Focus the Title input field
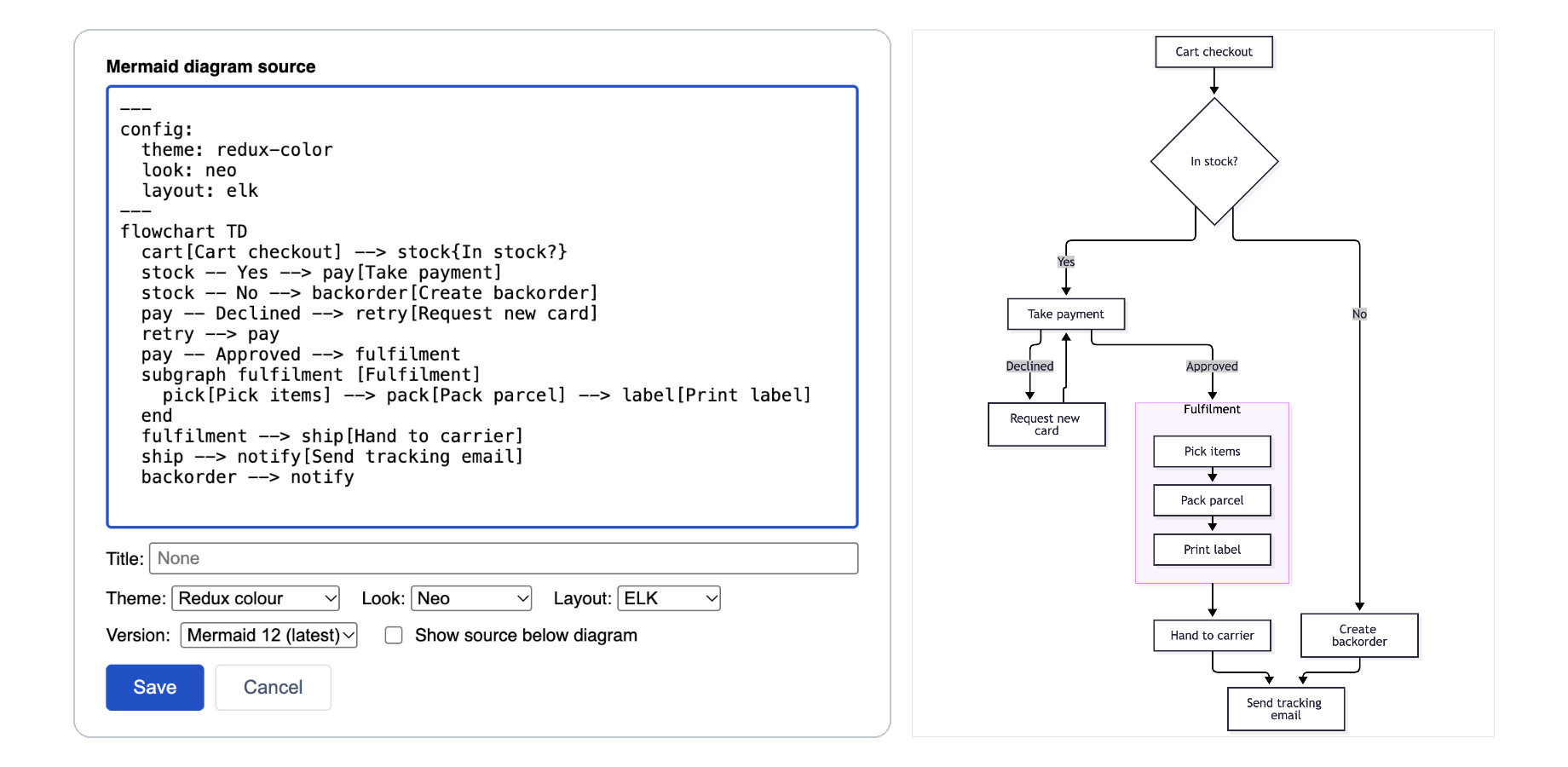Screen dimensions: 1568x767 tap(504, 558)
